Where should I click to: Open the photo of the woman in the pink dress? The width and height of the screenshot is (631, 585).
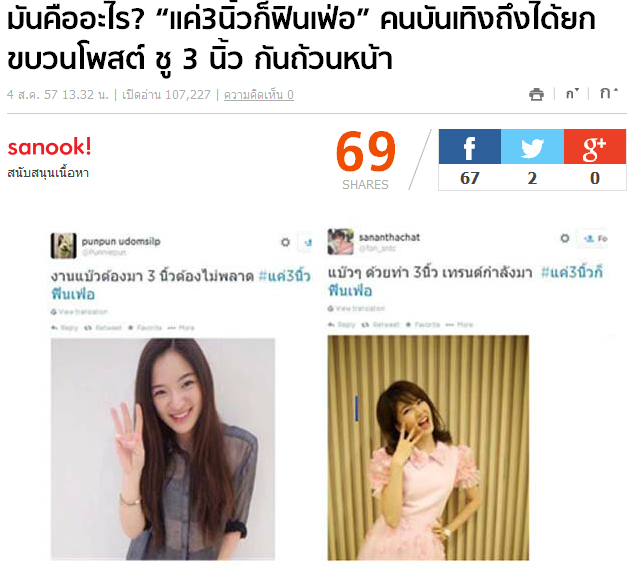coord(428,448)
